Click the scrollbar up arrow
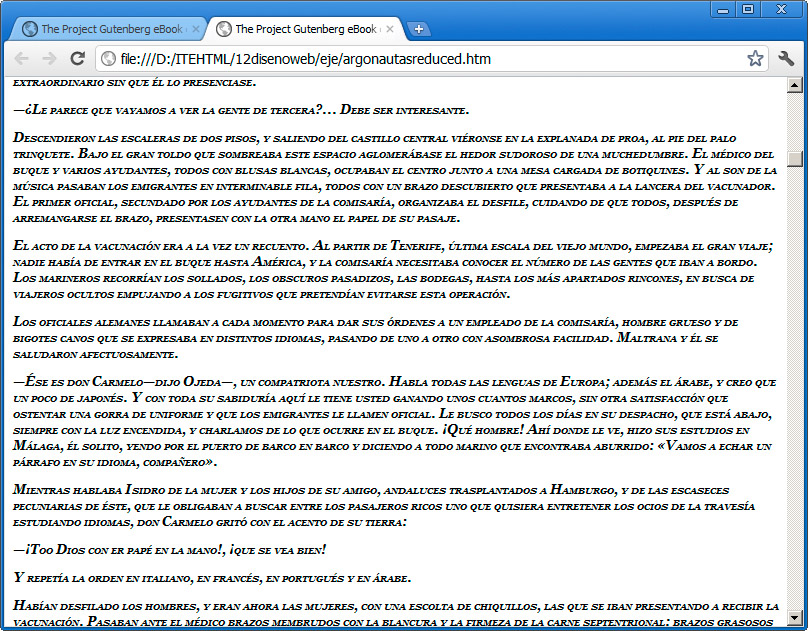Image resolution: width=808 pixels, height=631 pixels. point(795,85)
